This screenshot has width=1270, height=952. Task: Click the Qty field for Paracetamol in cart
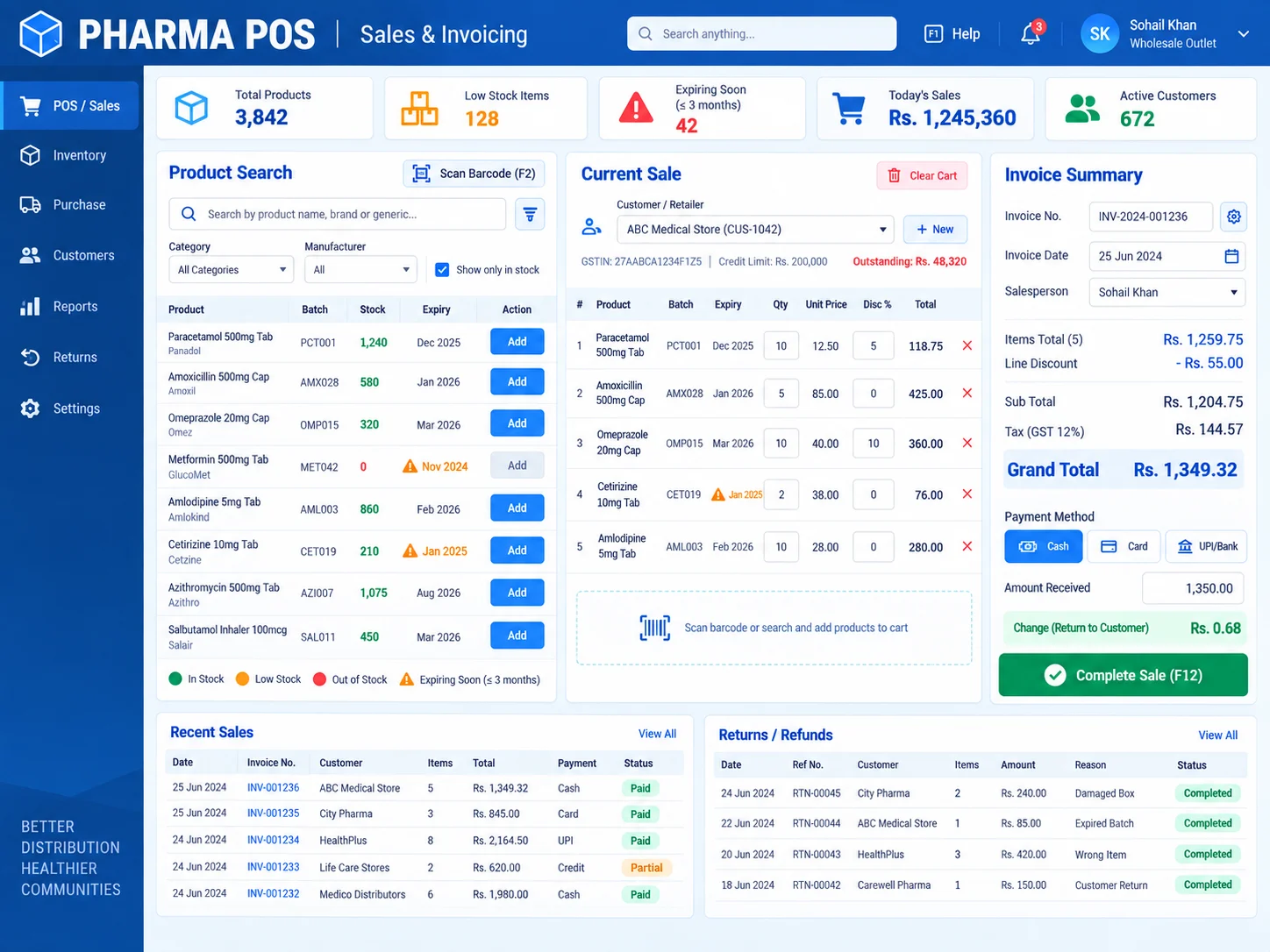tap(781, 346)
